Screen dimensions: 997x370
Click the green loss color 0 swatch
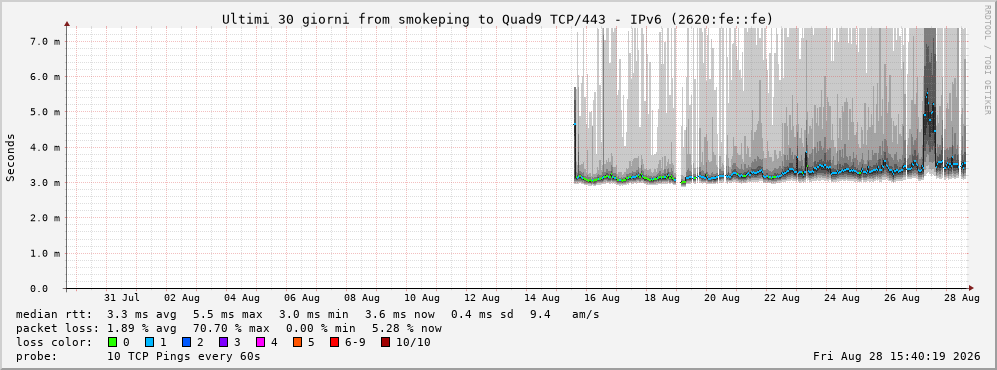(x=113, y=342)
